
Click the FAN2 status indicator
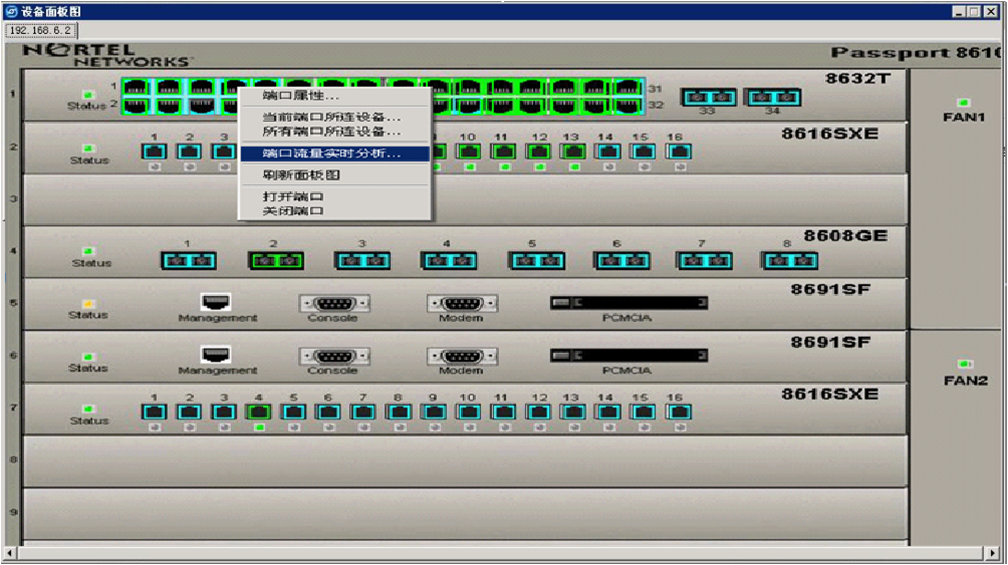point(964,364)
